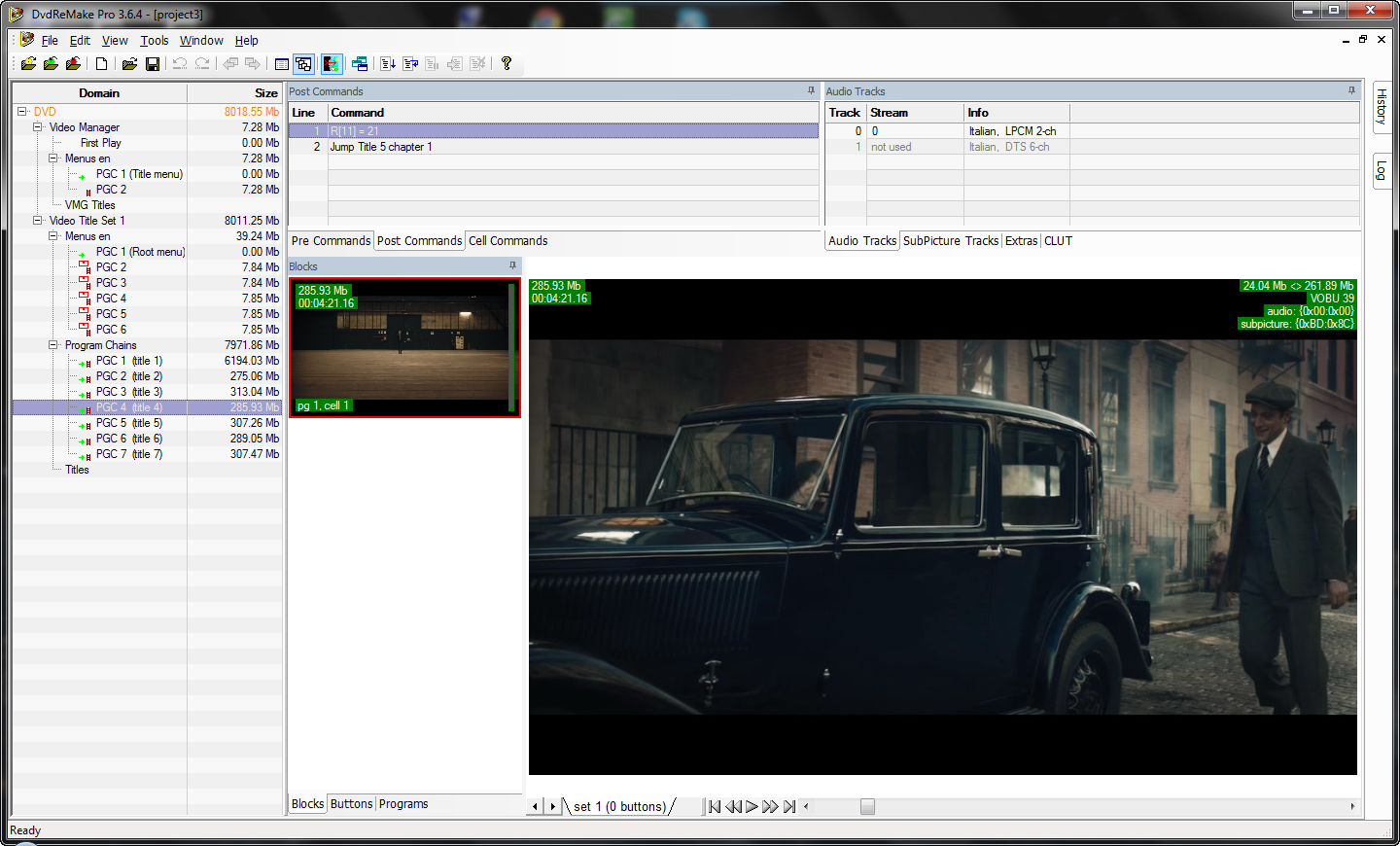This screenshot has height=846, width=1400.
Task: Switch to the Cell Commands tab
Action: tap(507, 241)
